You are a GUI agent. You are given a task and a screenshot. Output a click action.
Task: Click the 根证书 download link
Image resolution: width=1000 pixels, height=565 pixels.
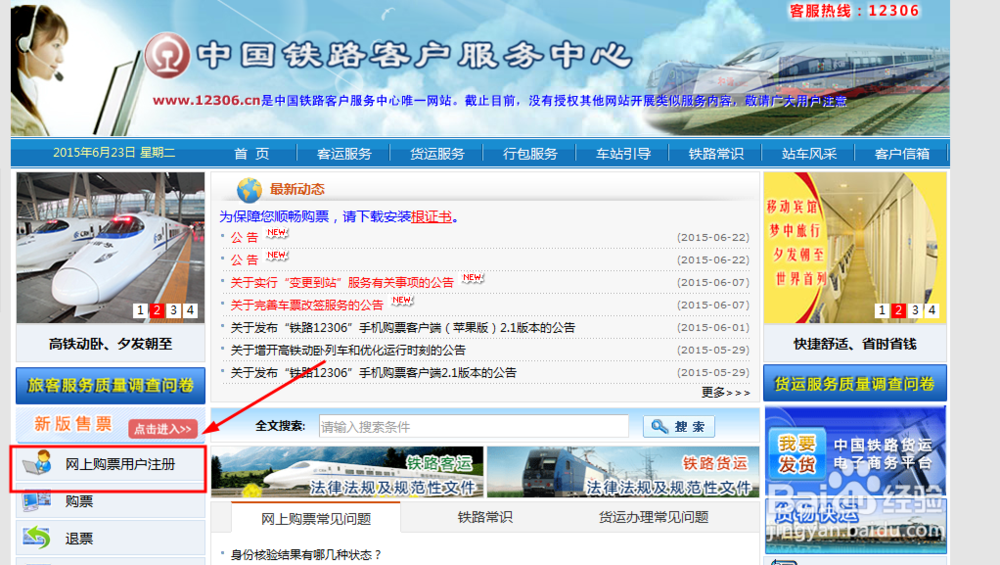(x=431, y=217)
